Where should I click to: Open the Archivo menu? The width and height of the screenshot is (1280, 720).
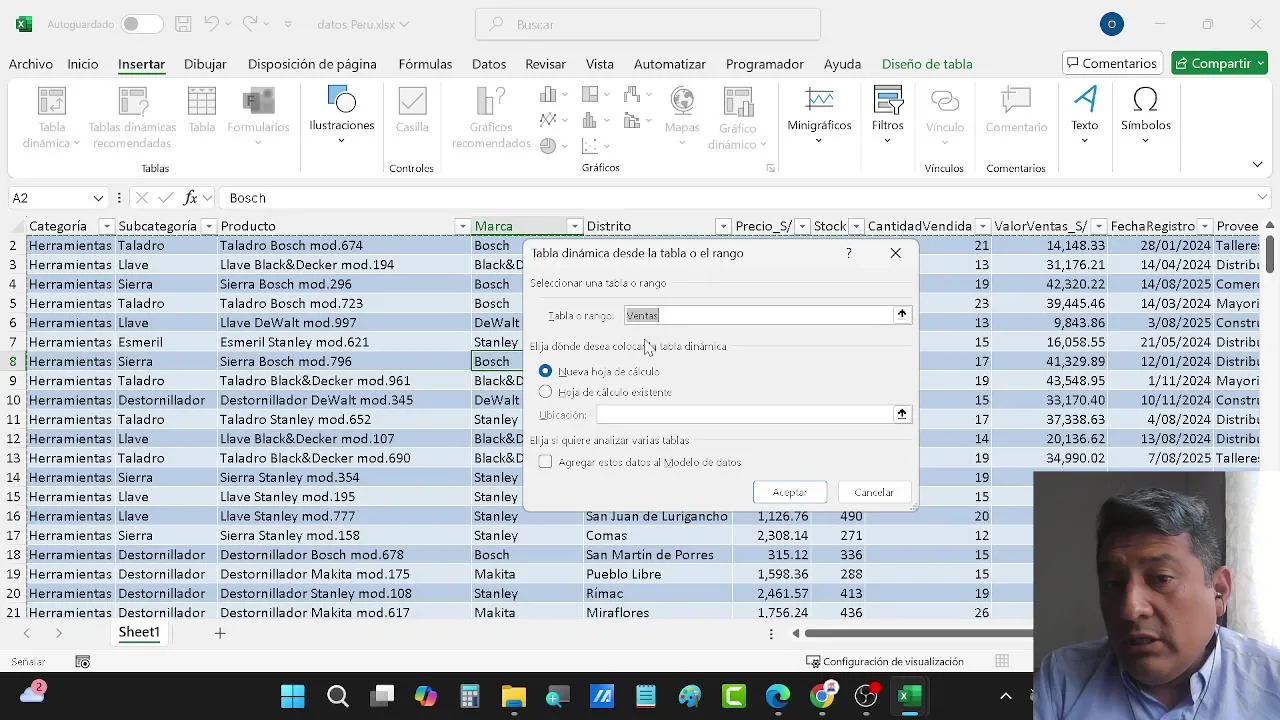(x=31, y=64)
